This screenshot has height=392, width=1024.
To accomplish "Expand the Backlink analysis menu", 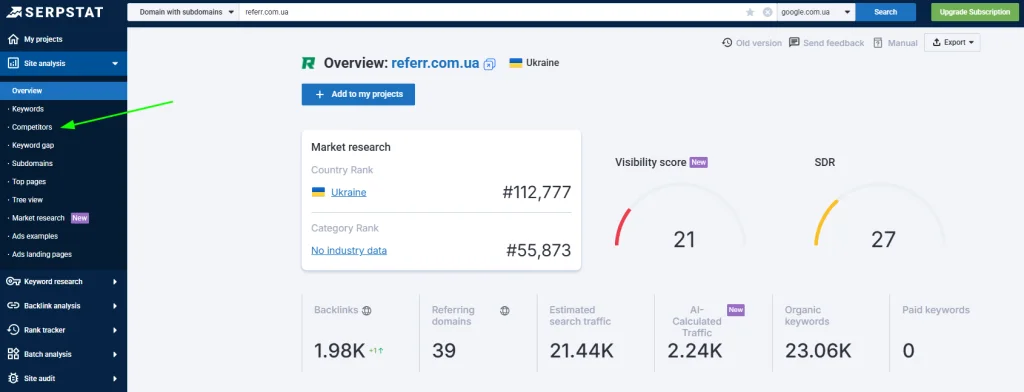I will (63, 306).
